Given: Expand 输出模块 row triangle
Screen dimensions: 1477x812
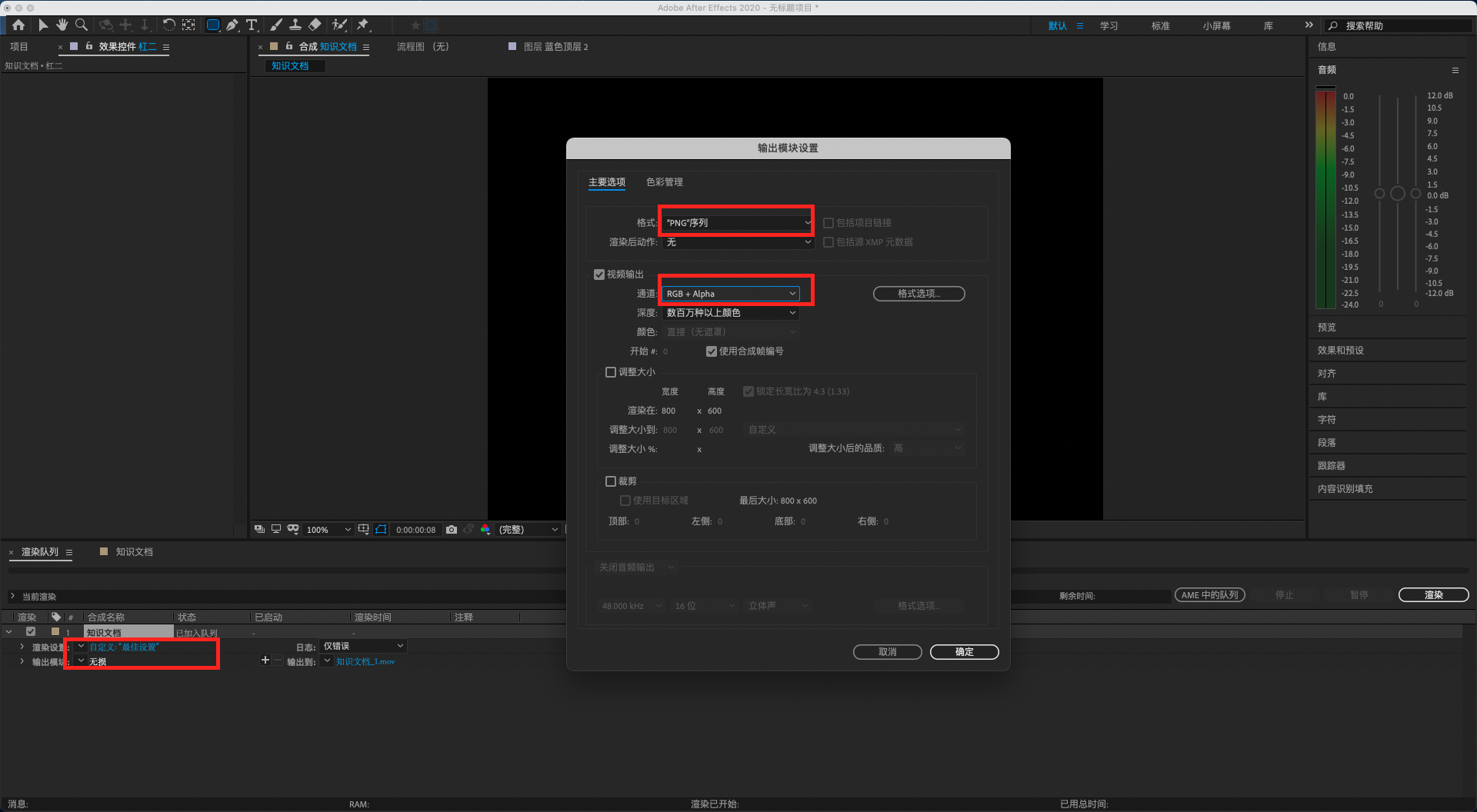Looking at the screenshot, I should [x=22, y=661].
